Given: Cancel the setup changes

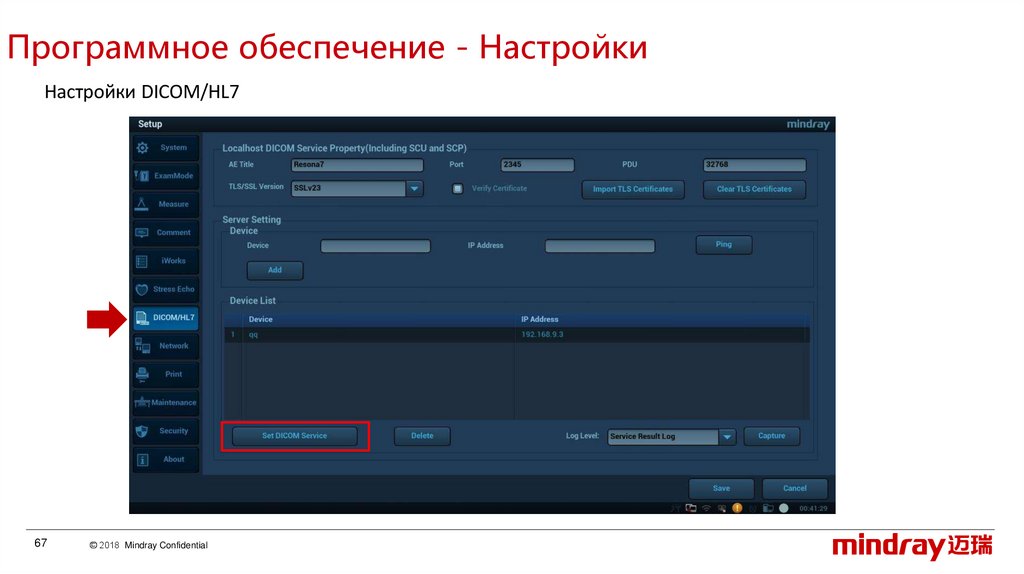Looking at the screenshot, I should 795,488.
